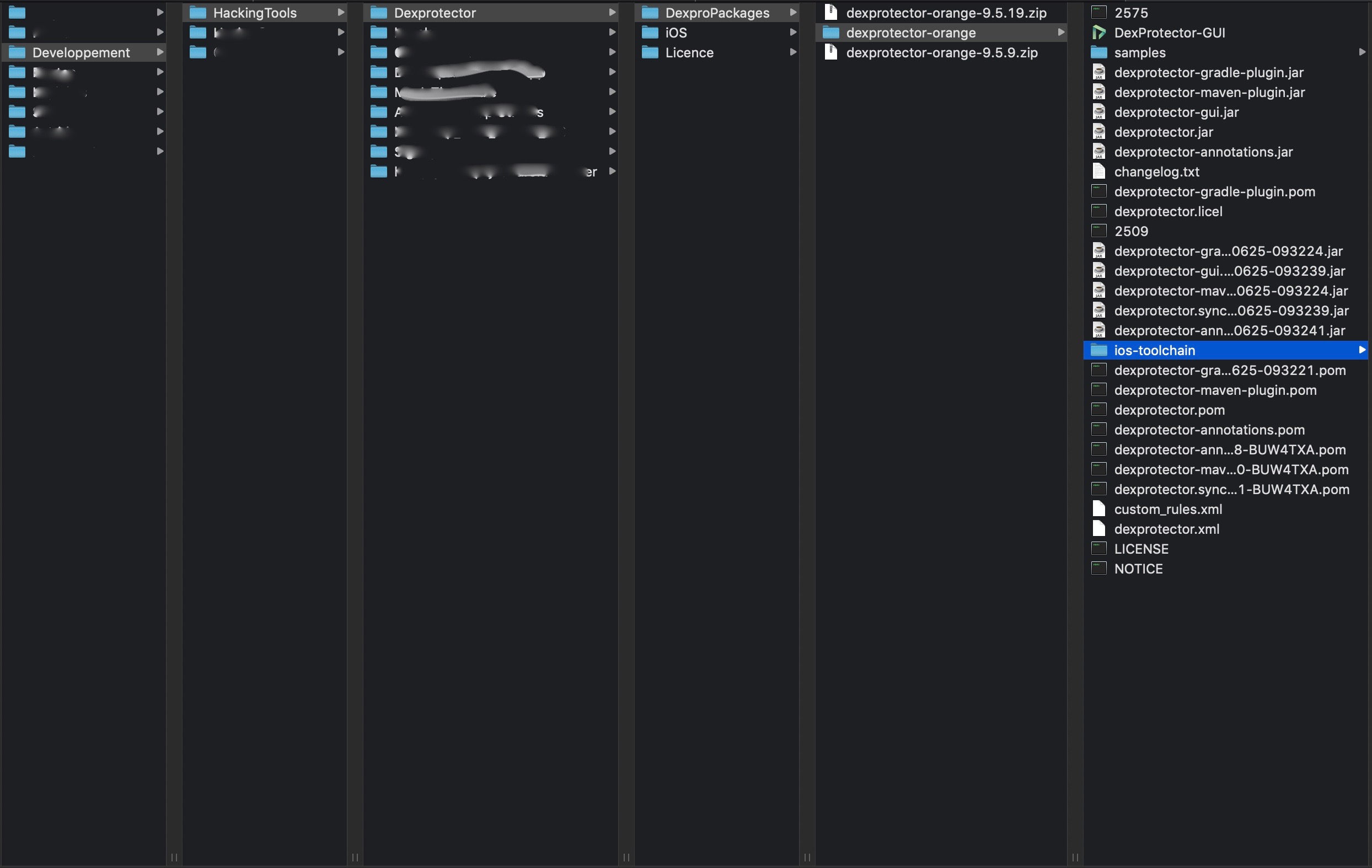Open the dexprotector-orange-9.5.9.zip file
The height and width of the screenshot is (868, 1372).
click(x=941, y=52)
